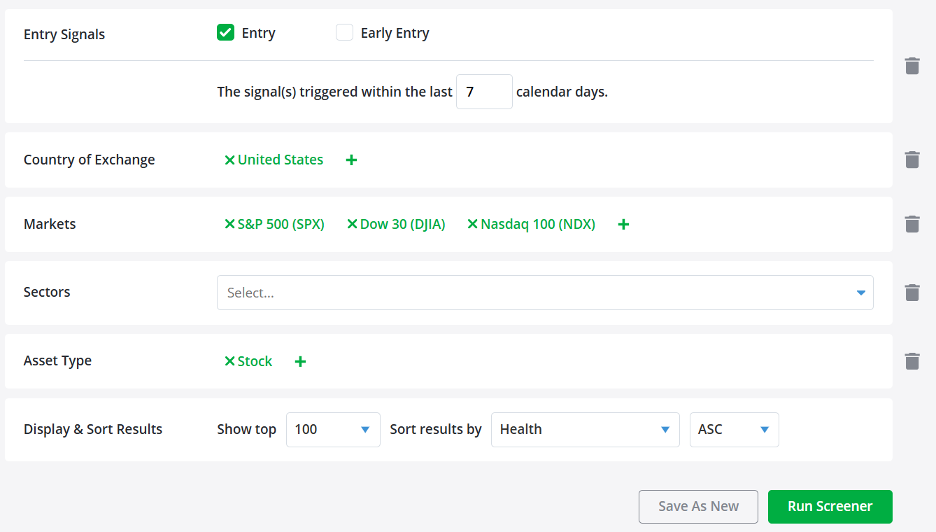Delete the Markets filter via trash icon
The image size is (936, 532).
(x=912, y=224)
